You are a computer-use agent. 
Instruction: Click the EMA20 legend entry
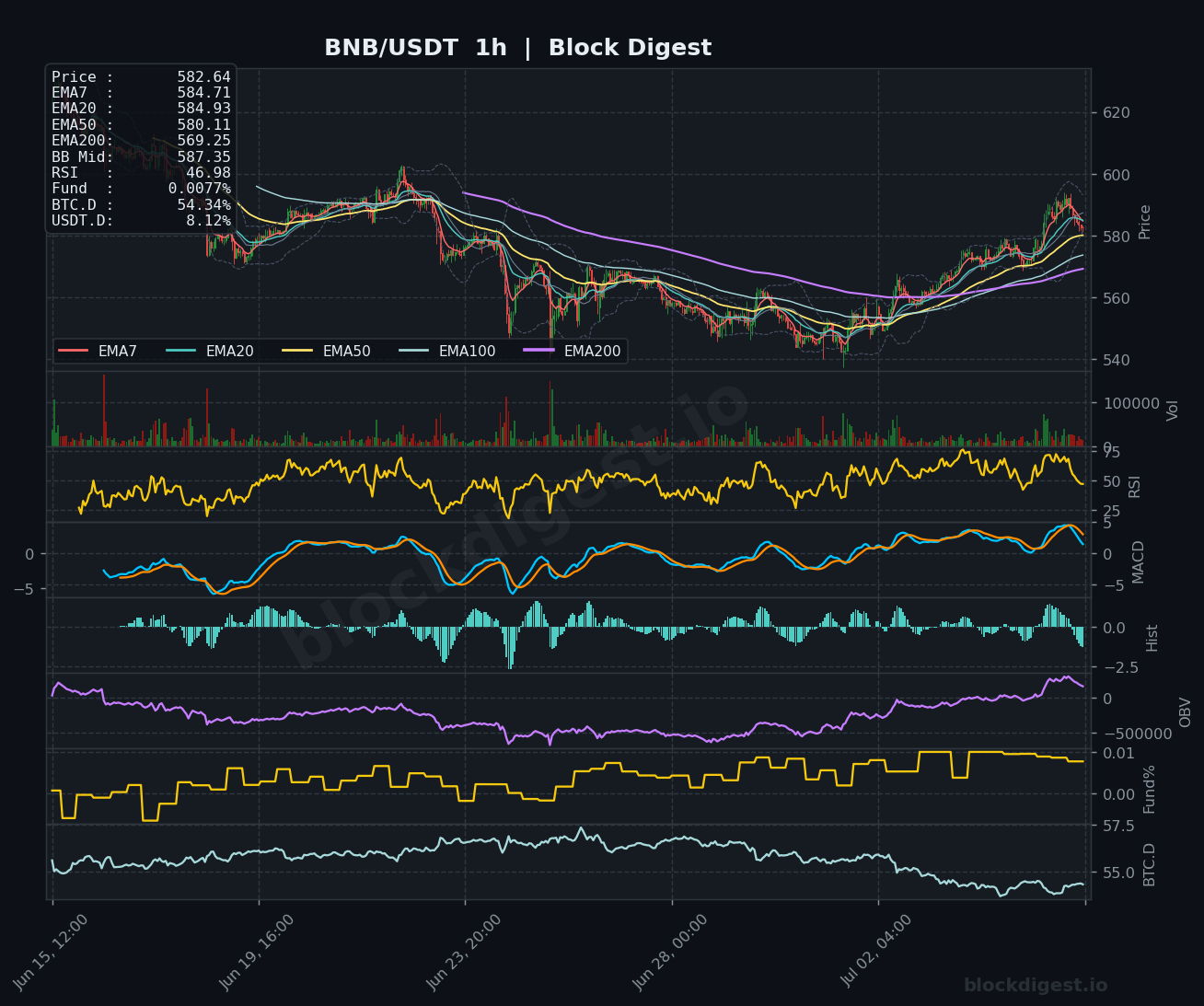coord(209,351)
